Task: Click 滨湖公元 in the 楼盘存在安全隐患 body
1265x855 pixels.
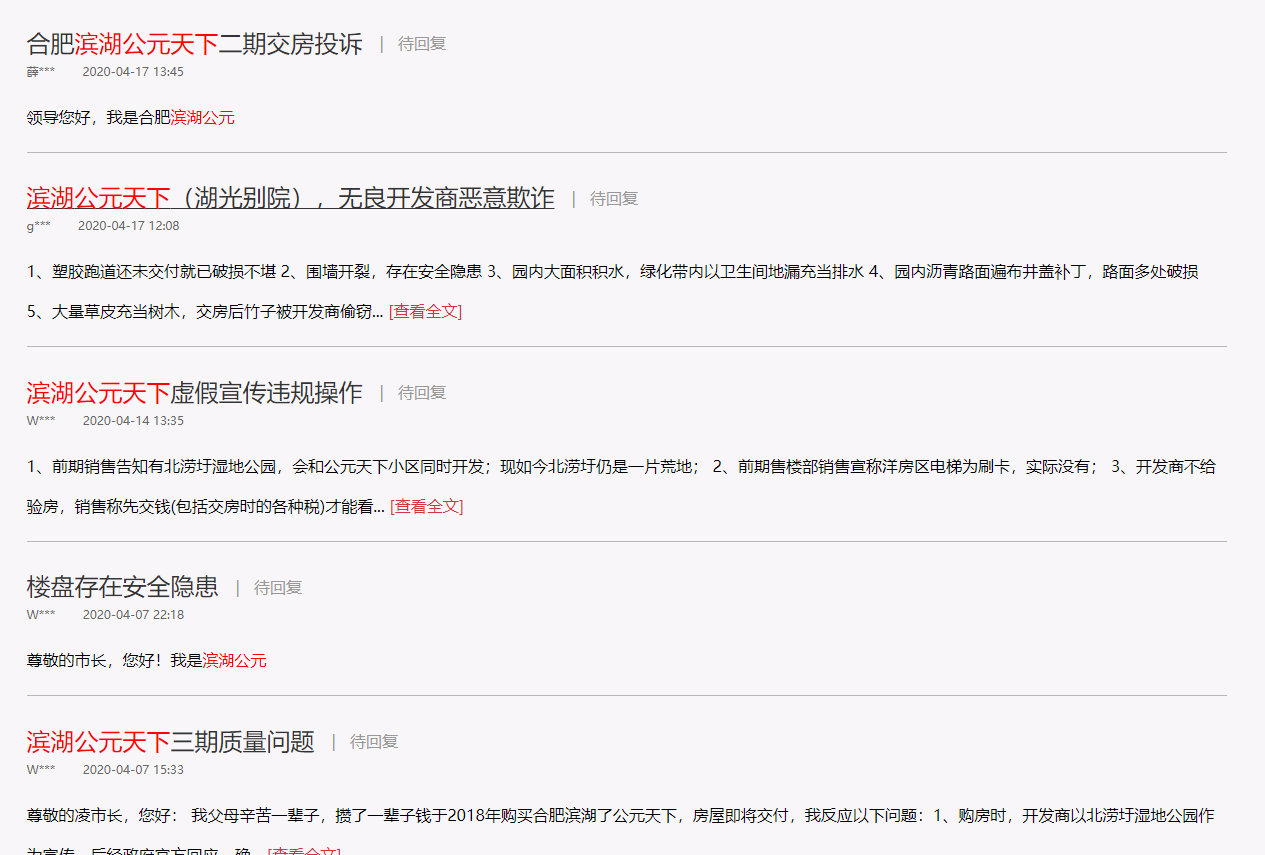Action: tap(234, 660)
